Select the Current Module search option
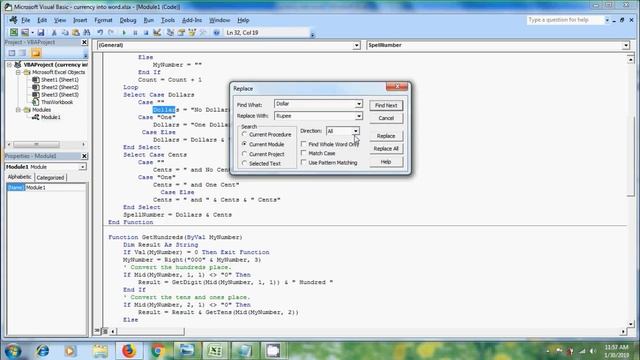Image resolution: width=640 pixels, height=360 pixels. point(263,144)
